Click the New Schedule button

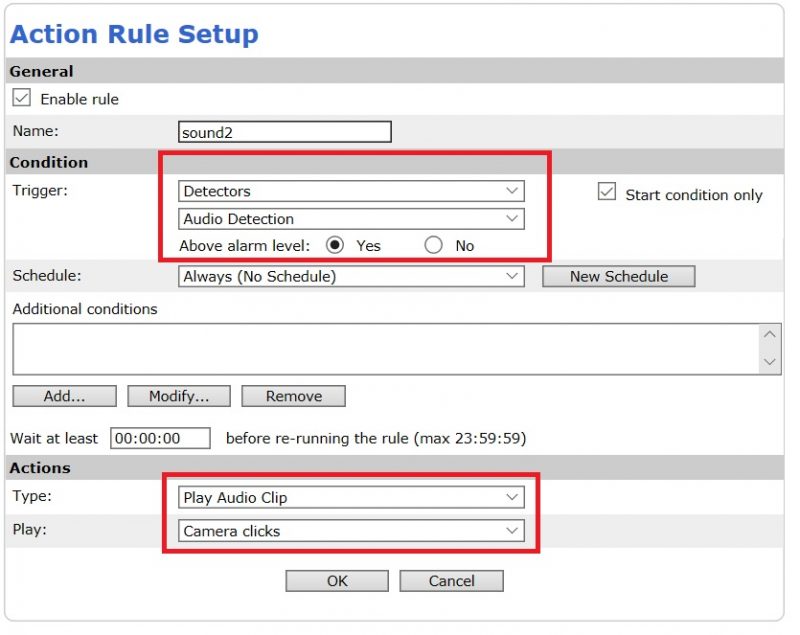click(618, 276)
